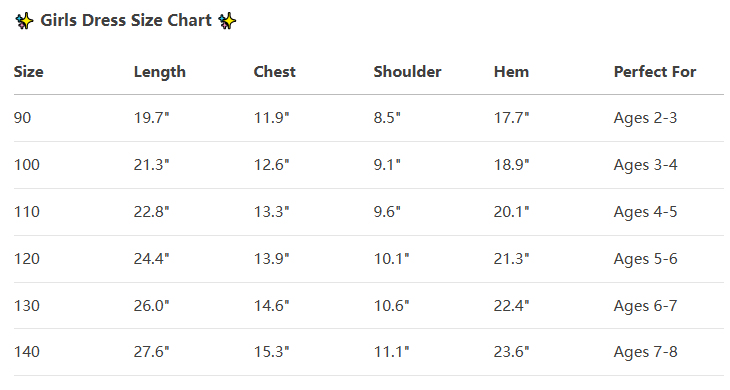Click the 23.6" hem value
The width and height of the screenshot is (730, 390).
pyautogui.click(x=511, y=351)
